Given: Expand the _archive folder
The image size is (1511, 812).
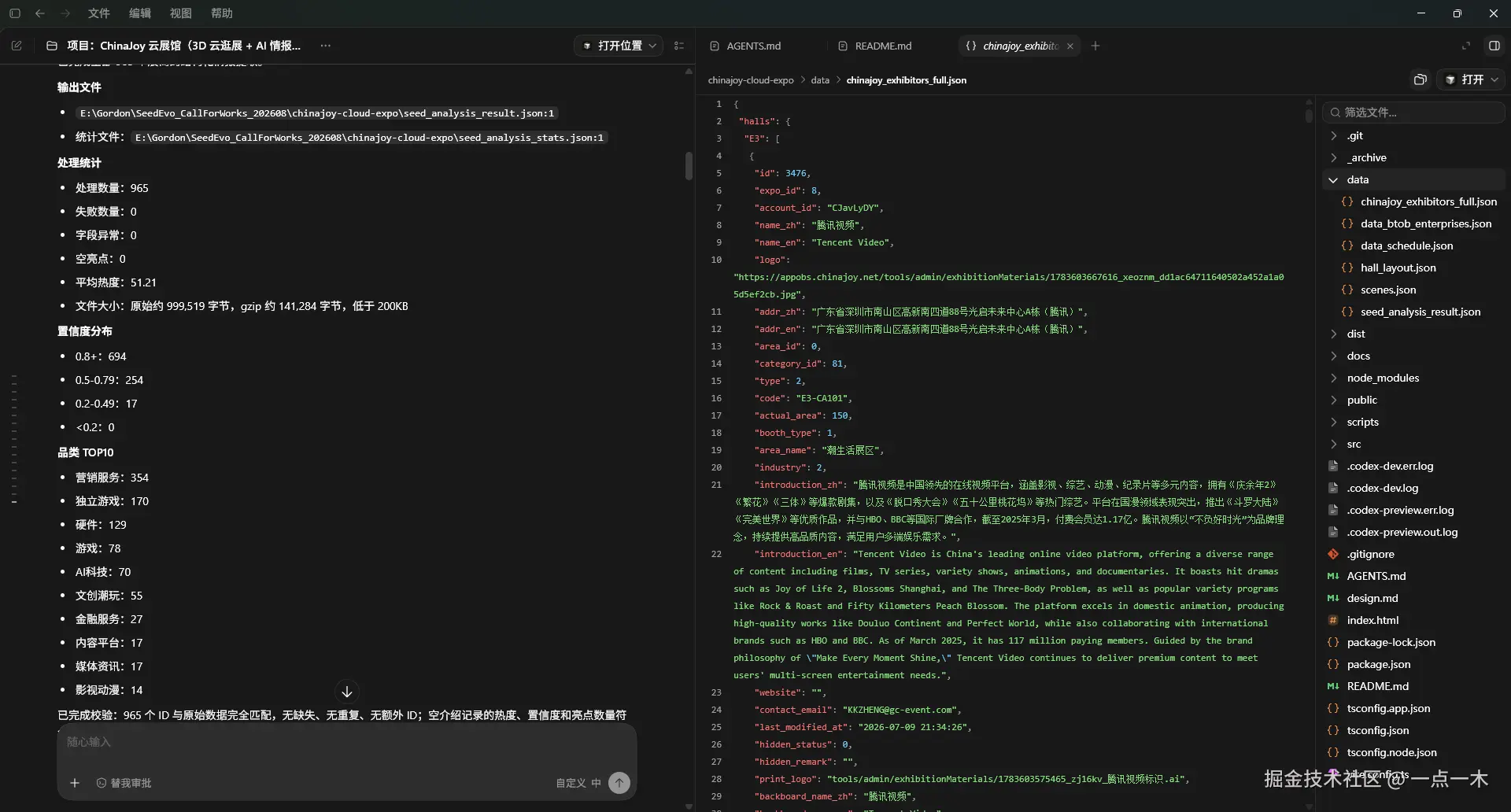Looking at the screenshot, I should pyautogui.click(x=1366, y=157).
